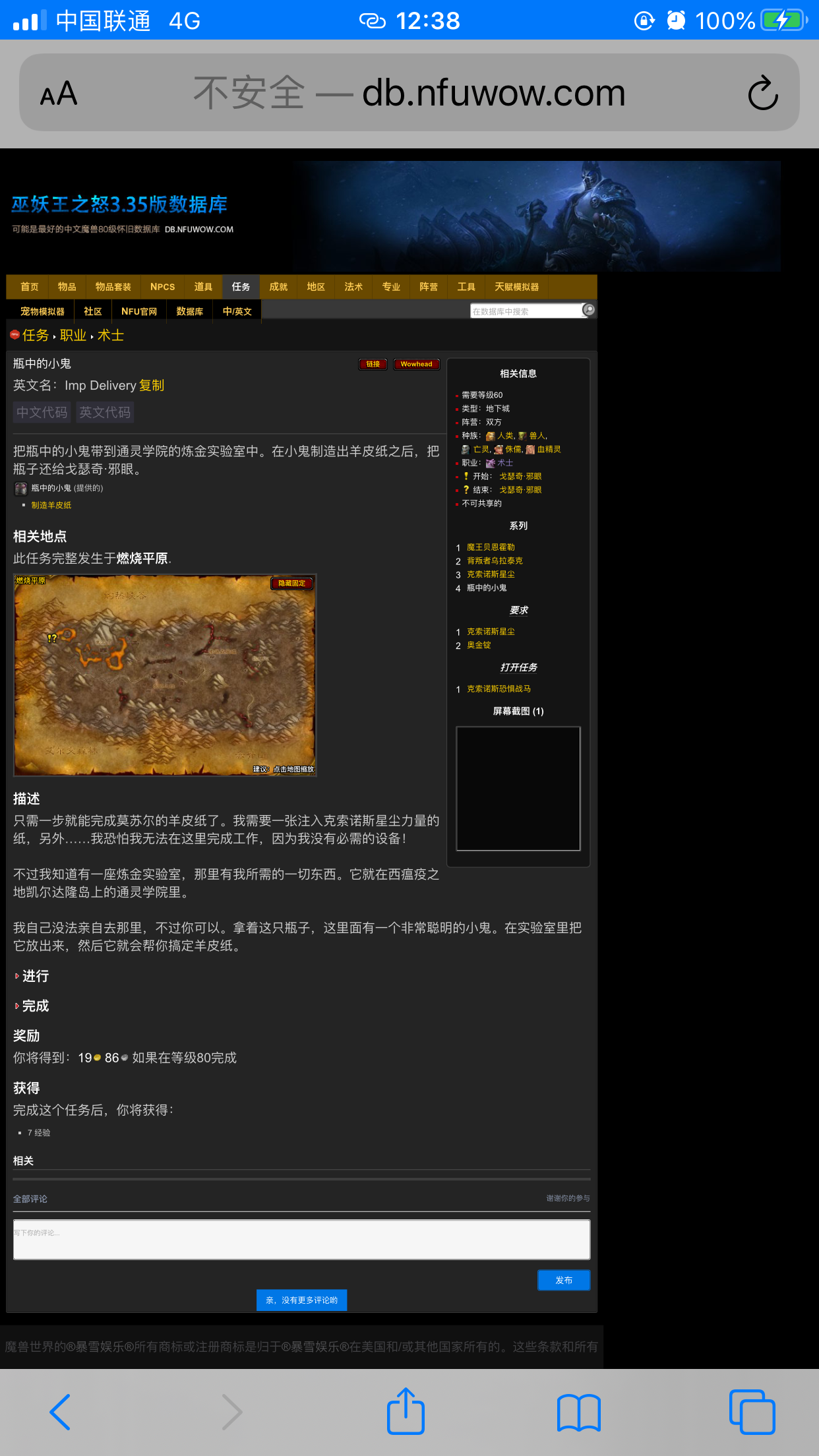The image size is (819, 1456).
Task: Tap the database search magnifier icon
Action: pos(588,310)
